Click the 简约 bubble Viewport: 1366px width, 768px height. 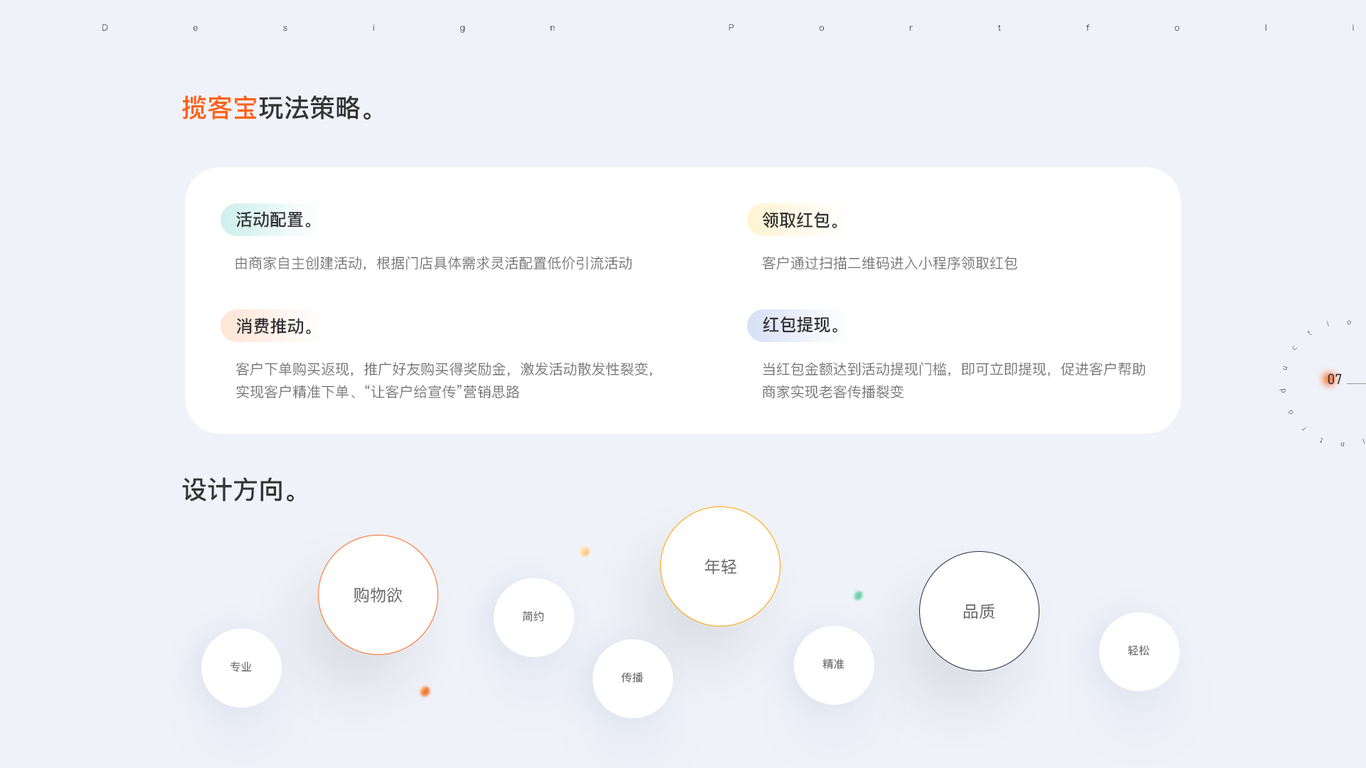(534, 617)
